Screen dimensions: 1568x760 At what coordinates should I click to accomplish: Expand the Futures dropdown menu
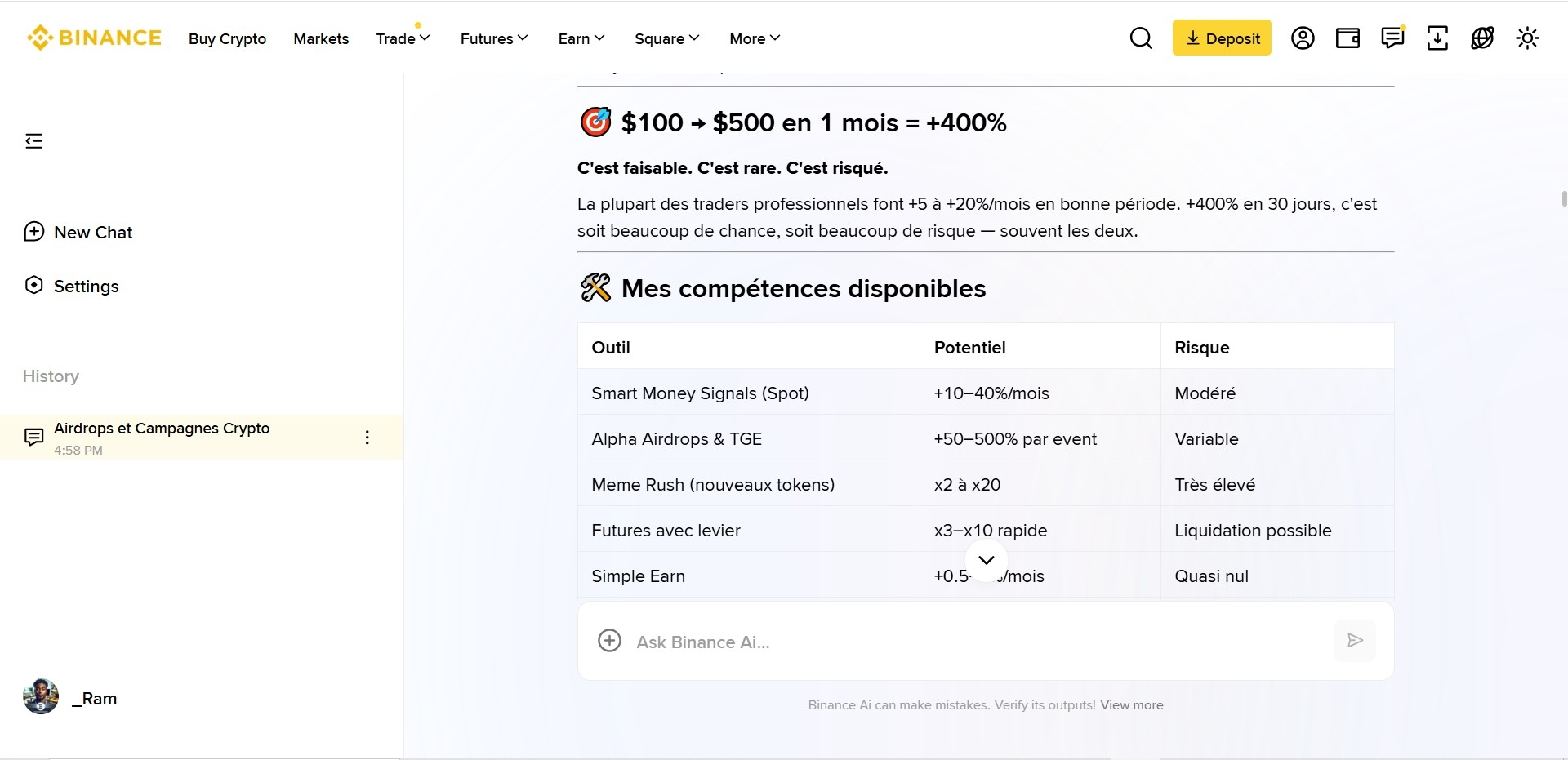pos(494,38)
